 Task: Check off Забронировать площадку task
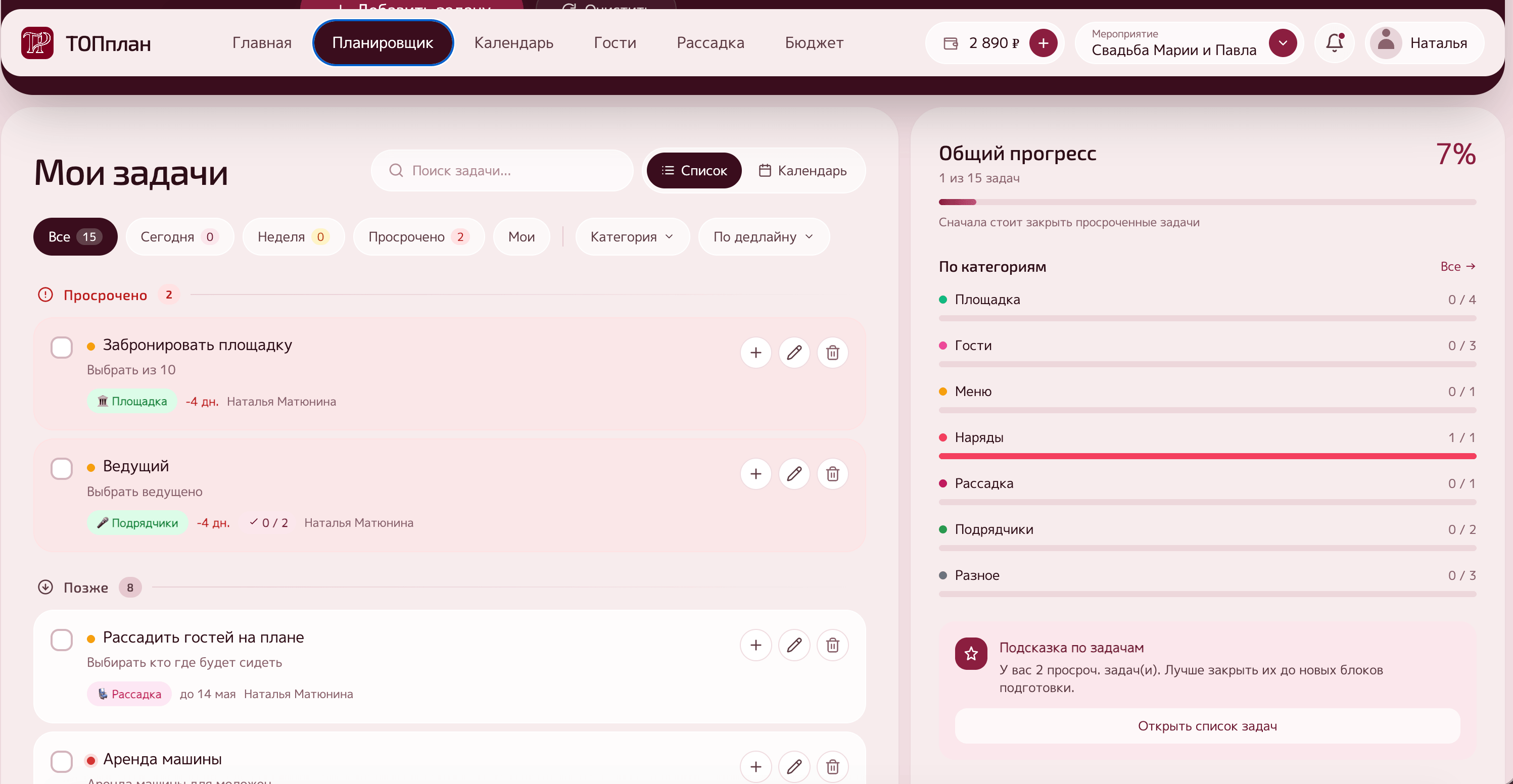(x=61, y=348)
